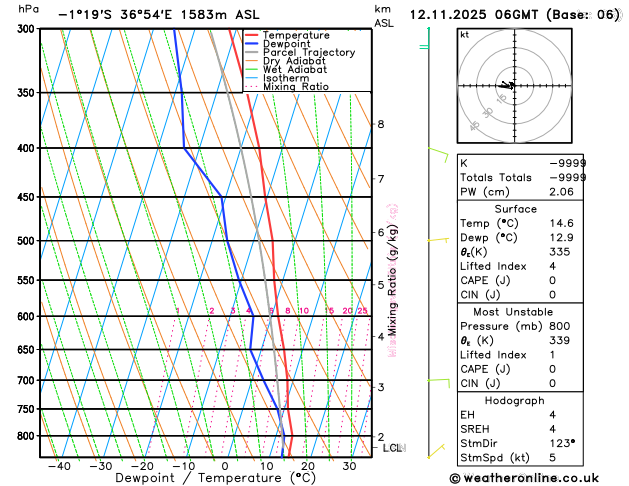This screenshot has height=486, width=629.
Task: Click the date 12.11.2025 06GMT header
Action: 514,15
